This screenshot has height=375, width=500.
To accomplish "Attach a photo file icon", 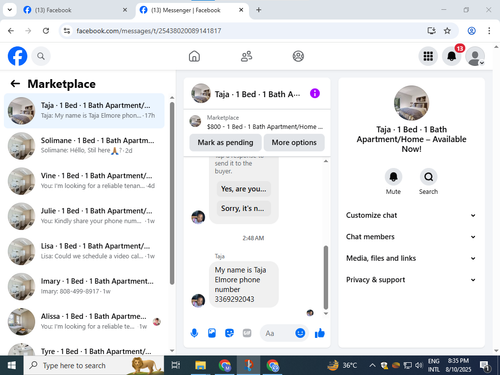I will pos(212,333).
